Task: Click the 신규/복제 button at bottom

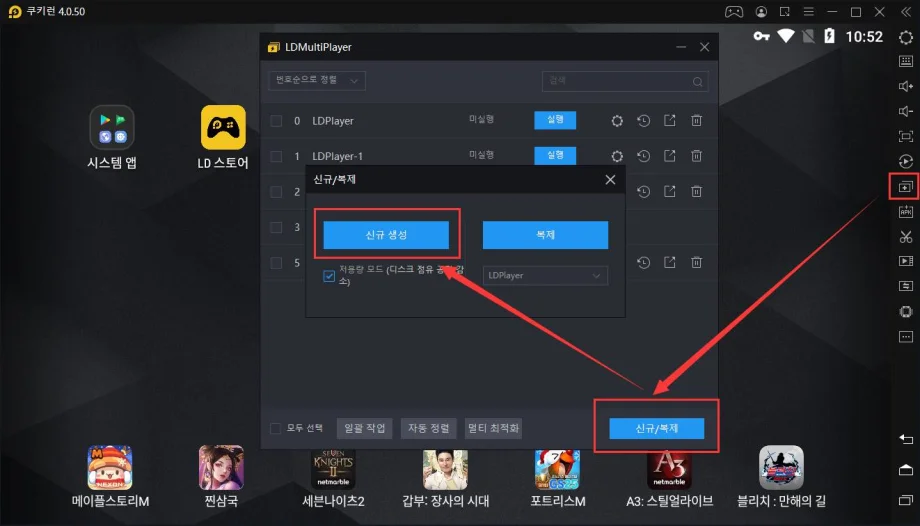Action: 657,429
